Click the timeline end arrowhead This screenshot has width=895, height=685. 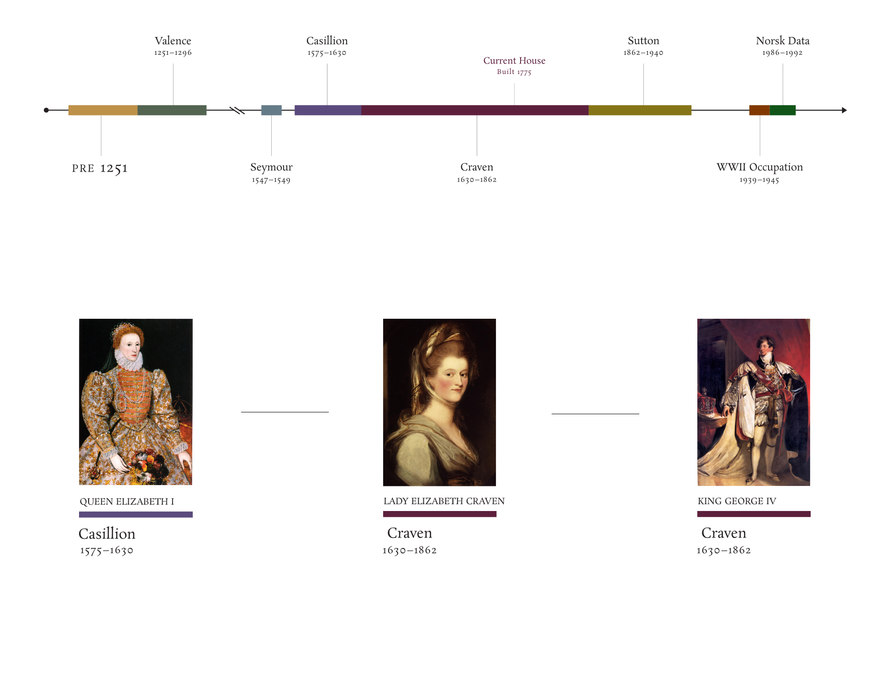844,110
